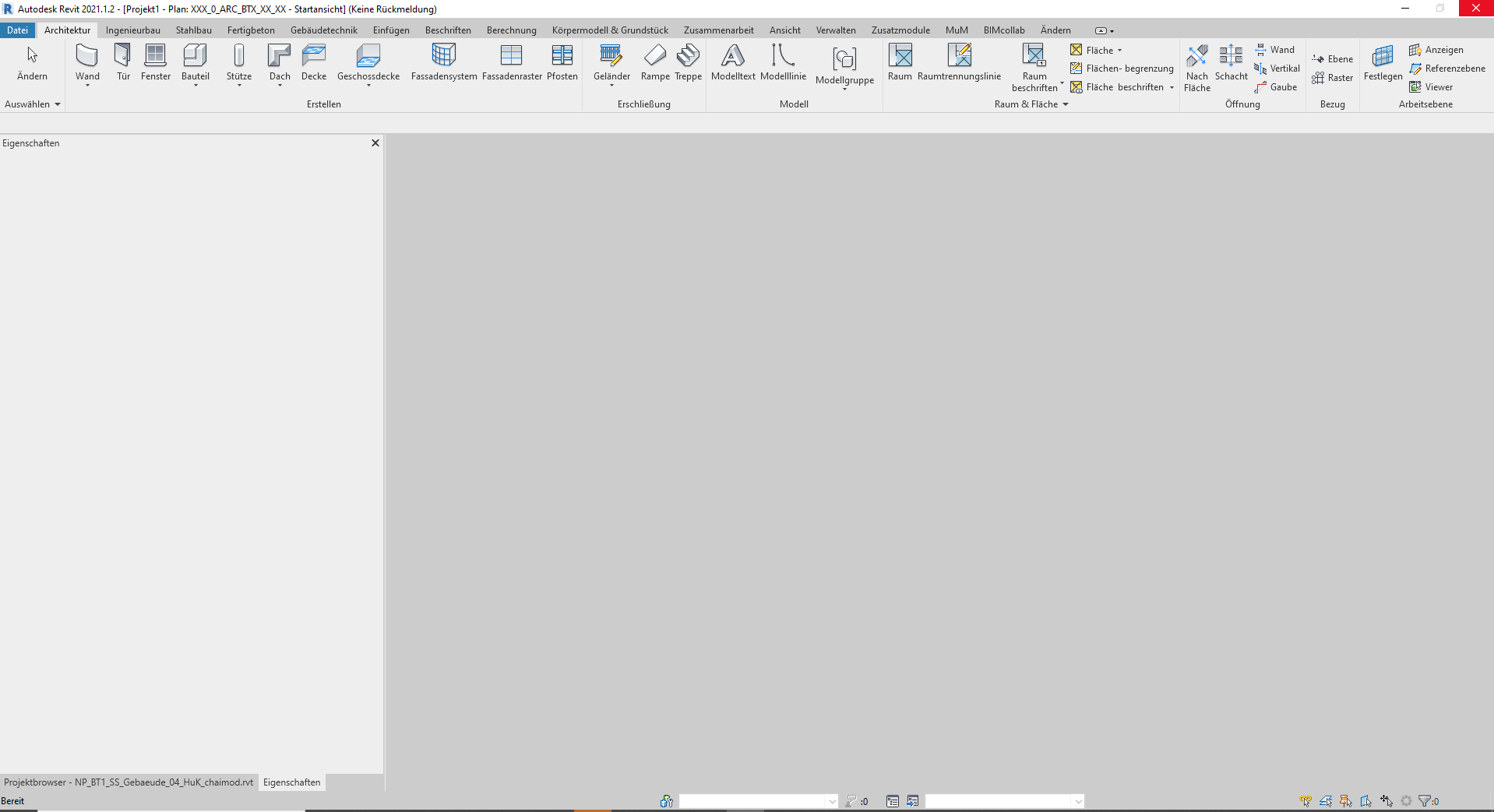Open the Einfügen ribbon tab
The image size is (1494, 812).
391,30
